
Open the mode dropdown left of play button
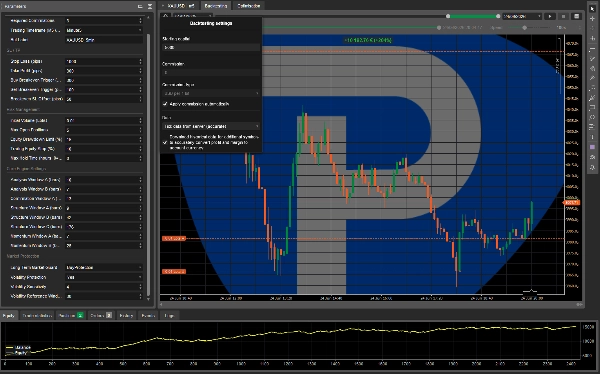click(x=522, y=16)
